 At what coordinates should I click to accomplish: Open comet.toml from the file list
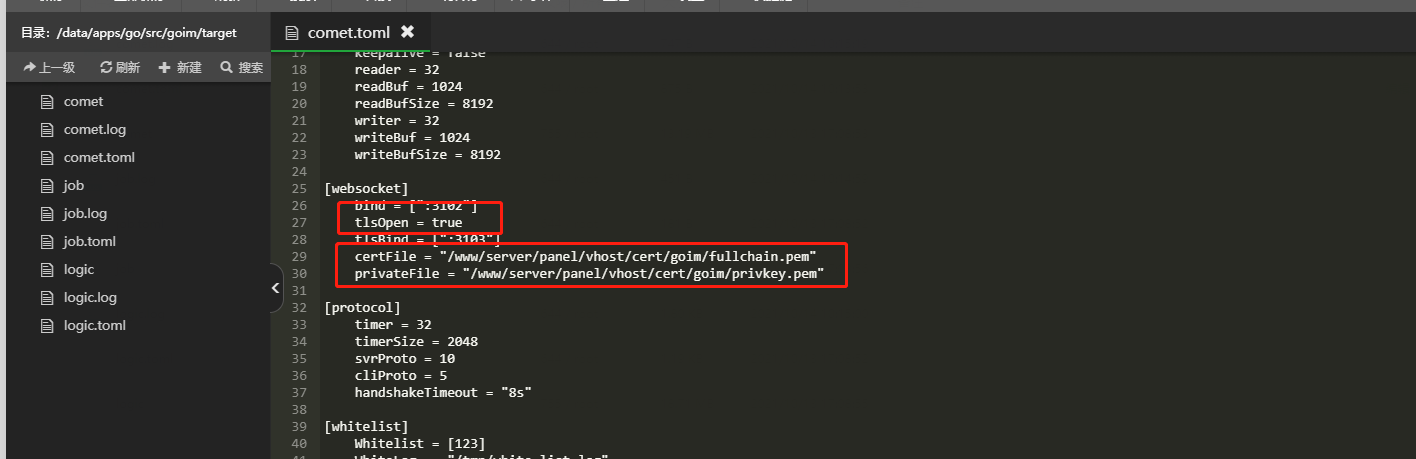tap(98, 157)
